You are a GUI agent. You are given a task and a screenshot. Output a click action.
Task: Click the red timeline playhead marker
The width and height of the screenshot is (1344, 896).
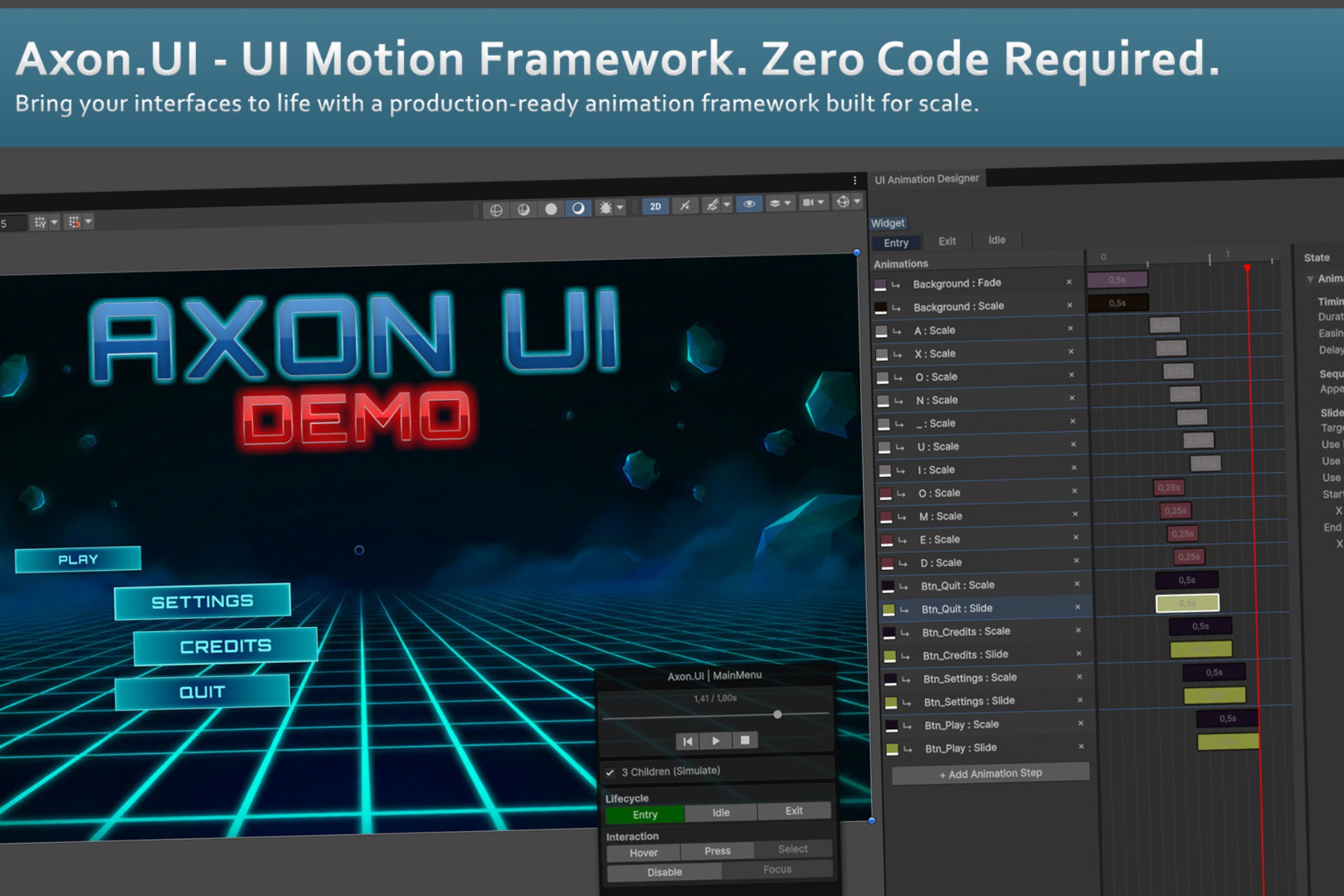[x=1248, y=267]
